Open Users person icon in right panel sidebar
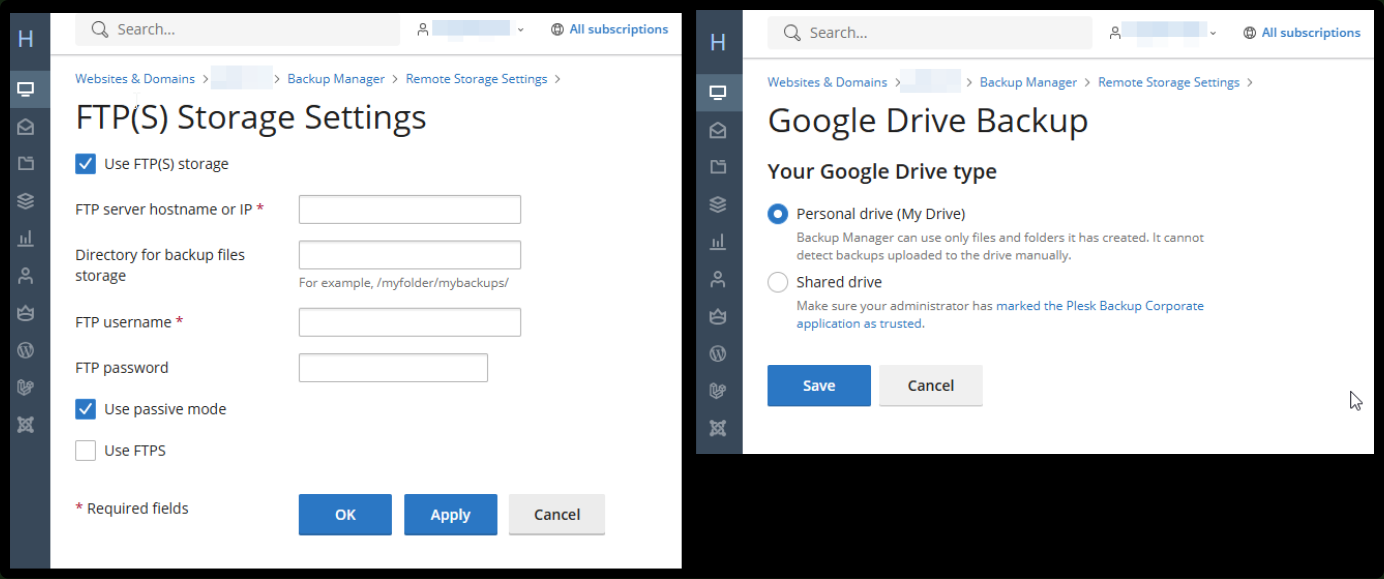This screenshot has width=1384, height=579. pos(718,279)
